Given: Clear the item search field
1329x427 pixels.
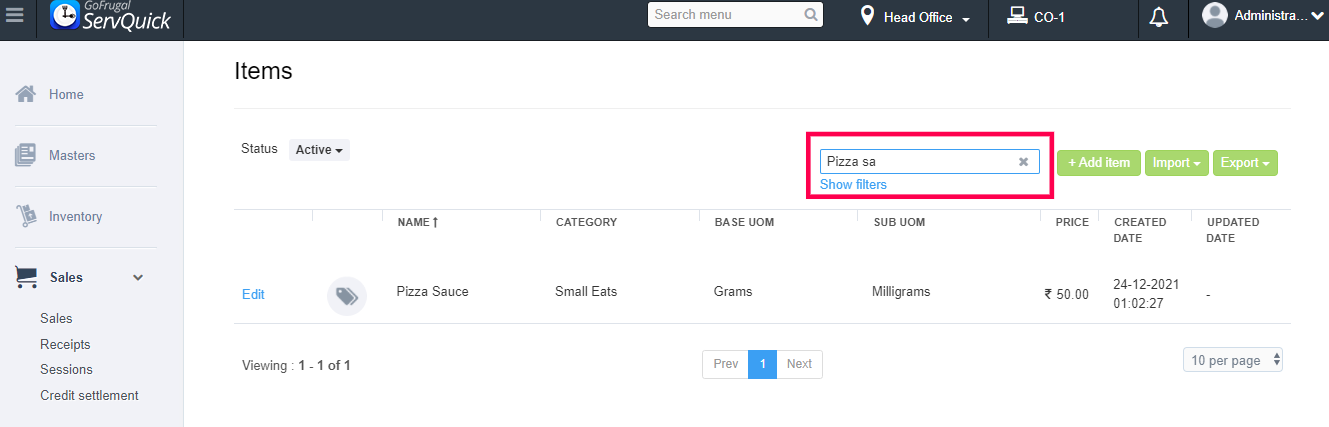Looking at the screenshot, I should pyautogui.click(x=1023, y=162).
